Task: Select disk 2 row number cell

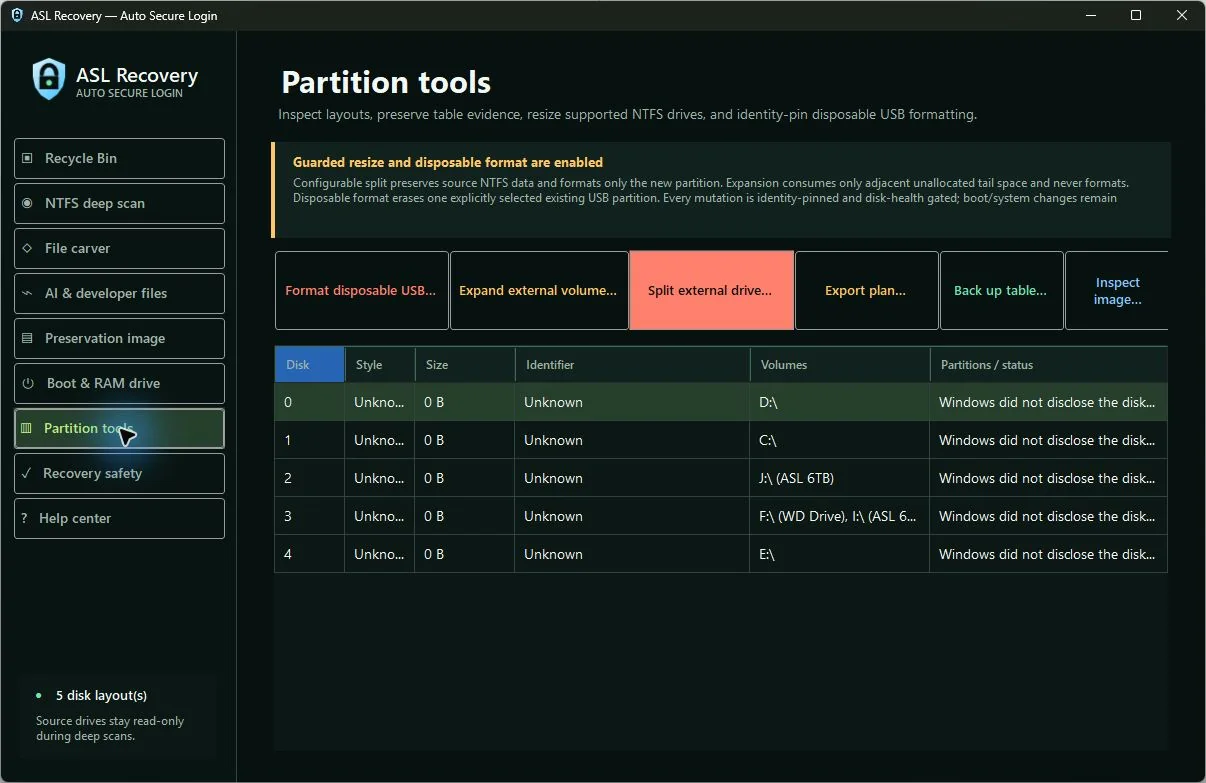Action: tap(310, 478)
